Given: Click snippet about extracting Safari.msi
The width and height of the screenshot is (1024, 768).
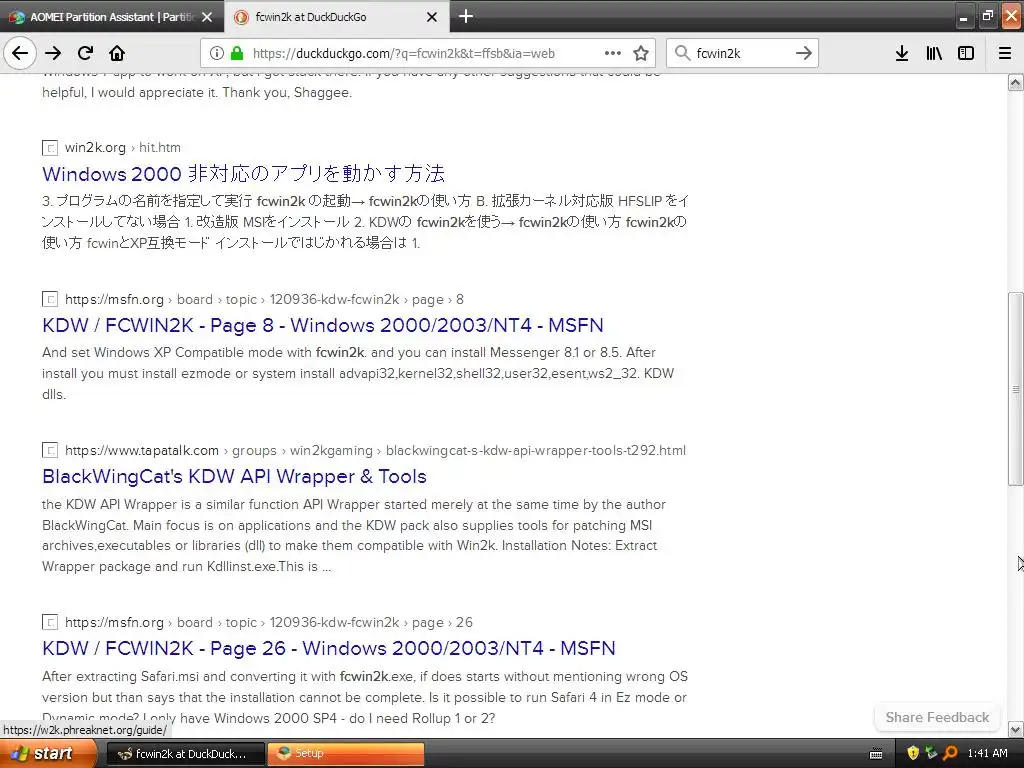Looking at the screenshot, I should click(x=364, y=697).
